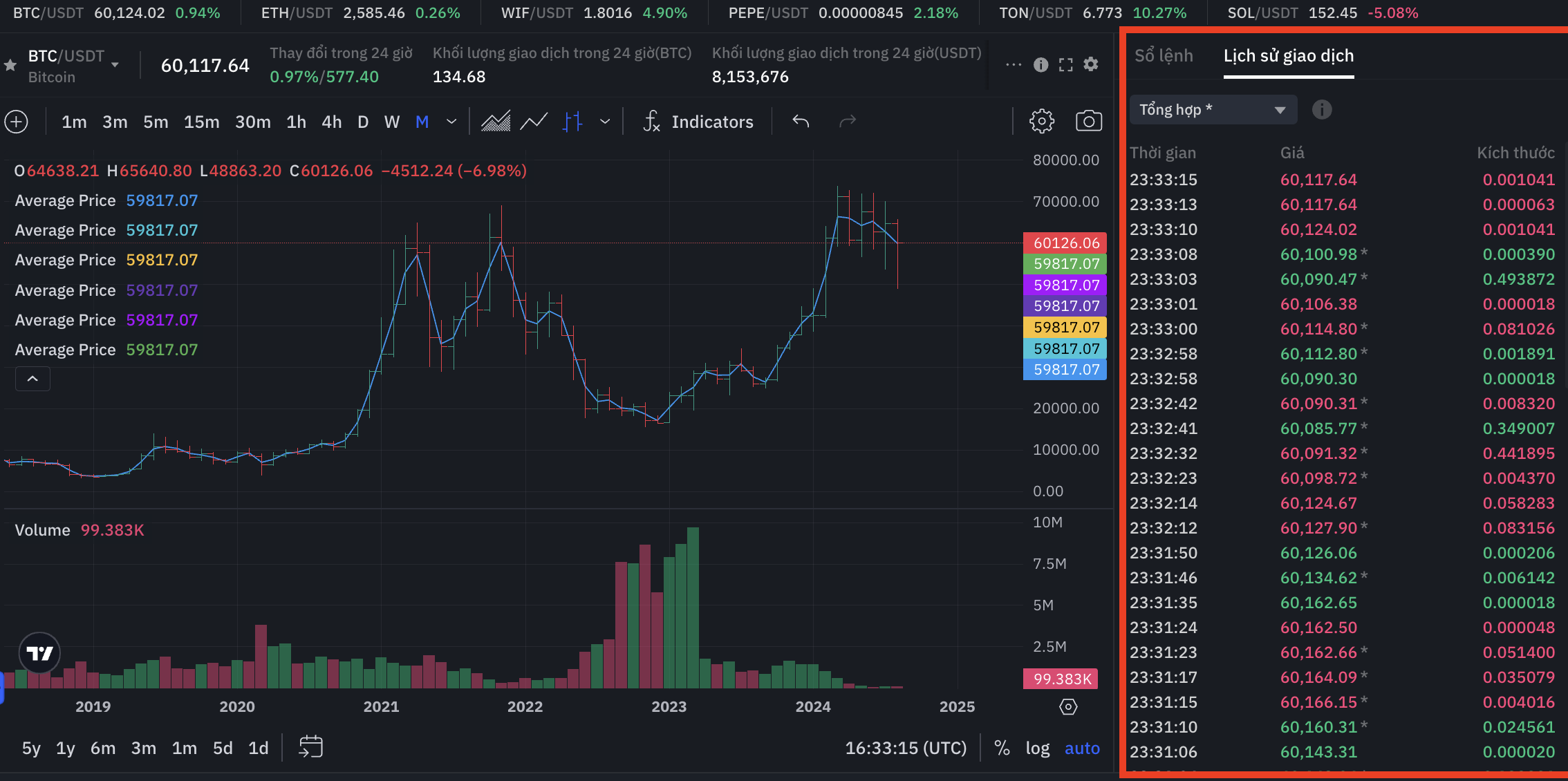Open ETH/USDT ticker in top bar
1568x781 pixels.
tap(360, 13)
